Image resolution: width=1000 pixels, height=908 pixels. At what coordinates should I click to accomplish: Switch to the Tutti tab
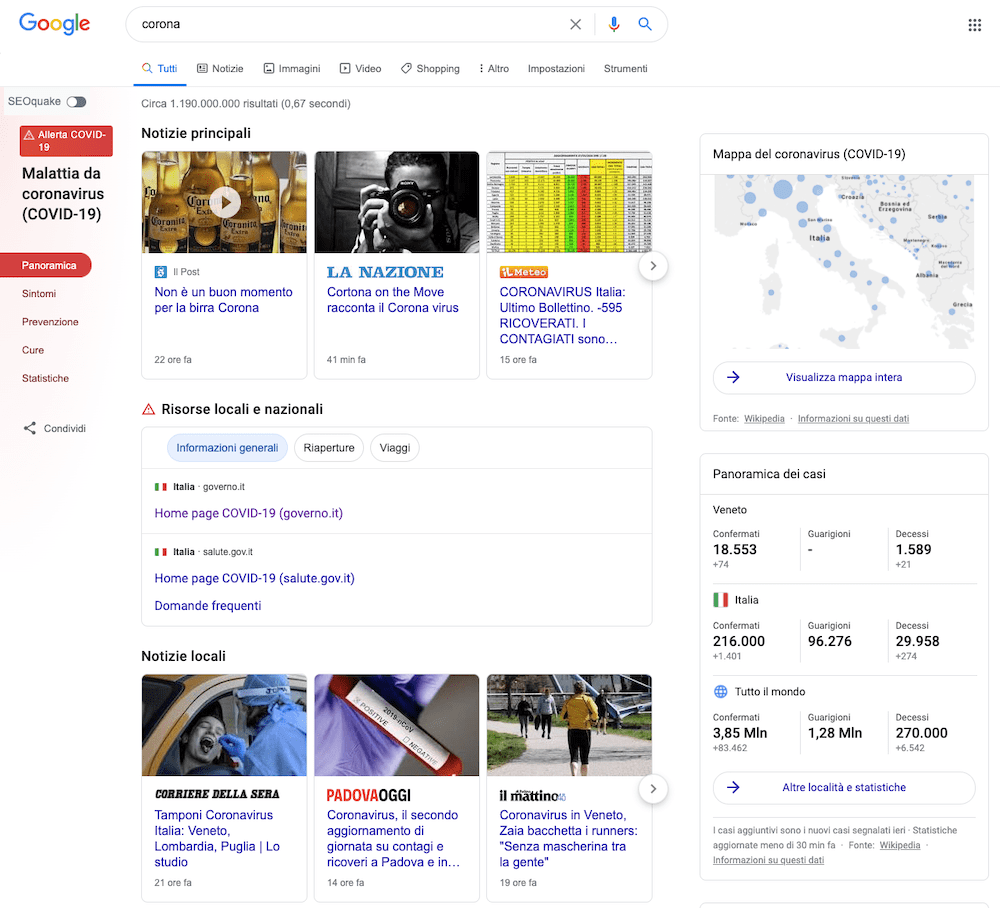[x=159, y=69]
